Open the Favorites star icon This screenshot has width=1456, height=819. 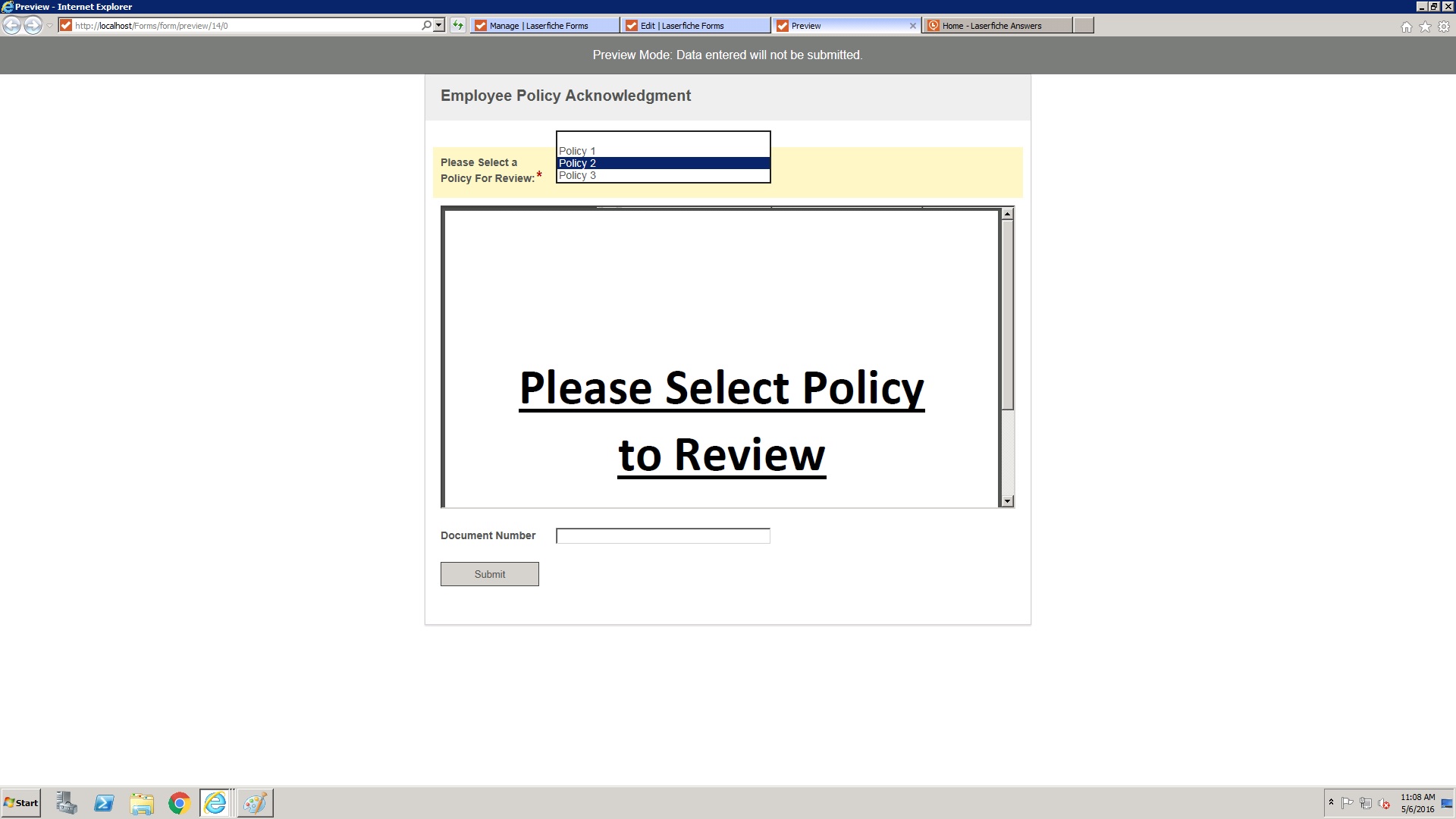pyautogui.click(x=1425, y=27)
